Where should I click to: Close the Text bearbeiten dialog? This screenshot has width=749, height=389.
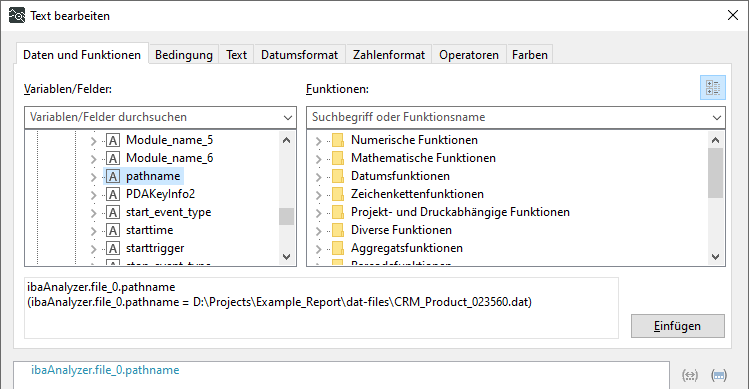click(733, 15)
